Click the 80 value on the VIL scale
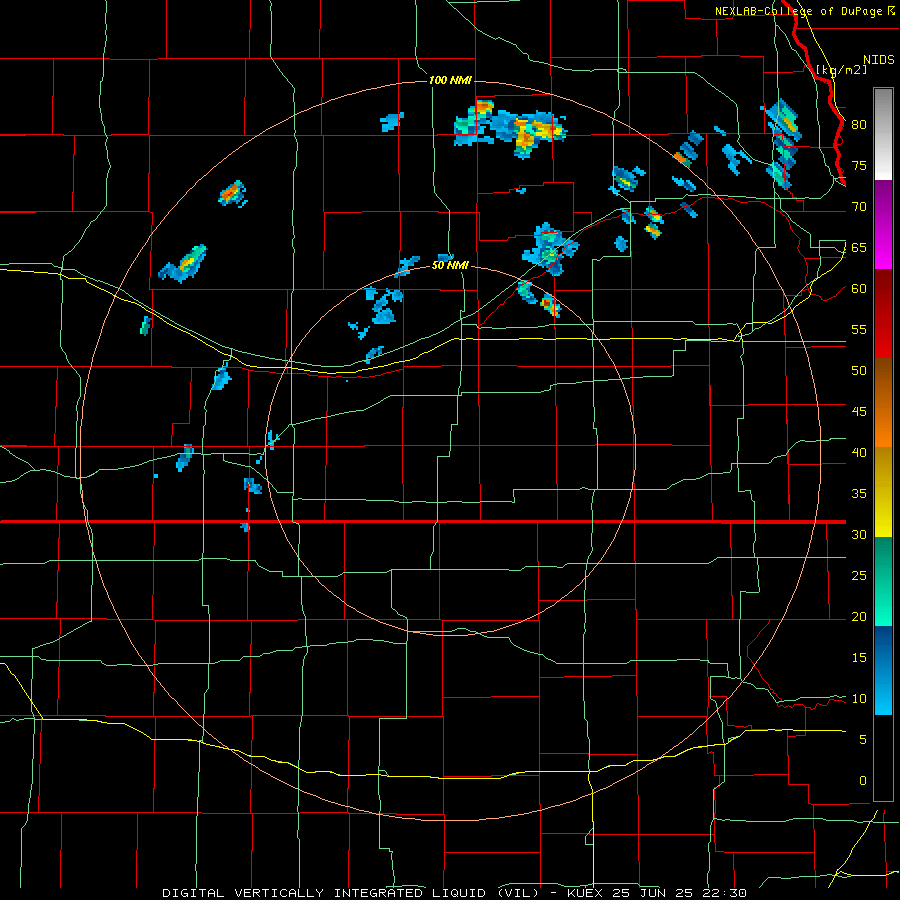Image resolution: width=900 pixels, height=900 pixels. point(859,125)
